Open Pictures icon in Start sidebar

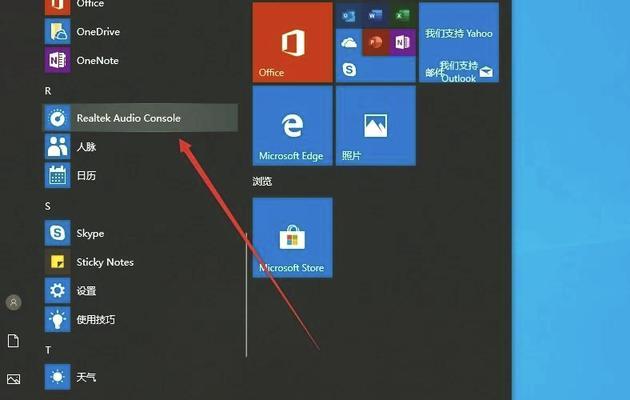13,379
